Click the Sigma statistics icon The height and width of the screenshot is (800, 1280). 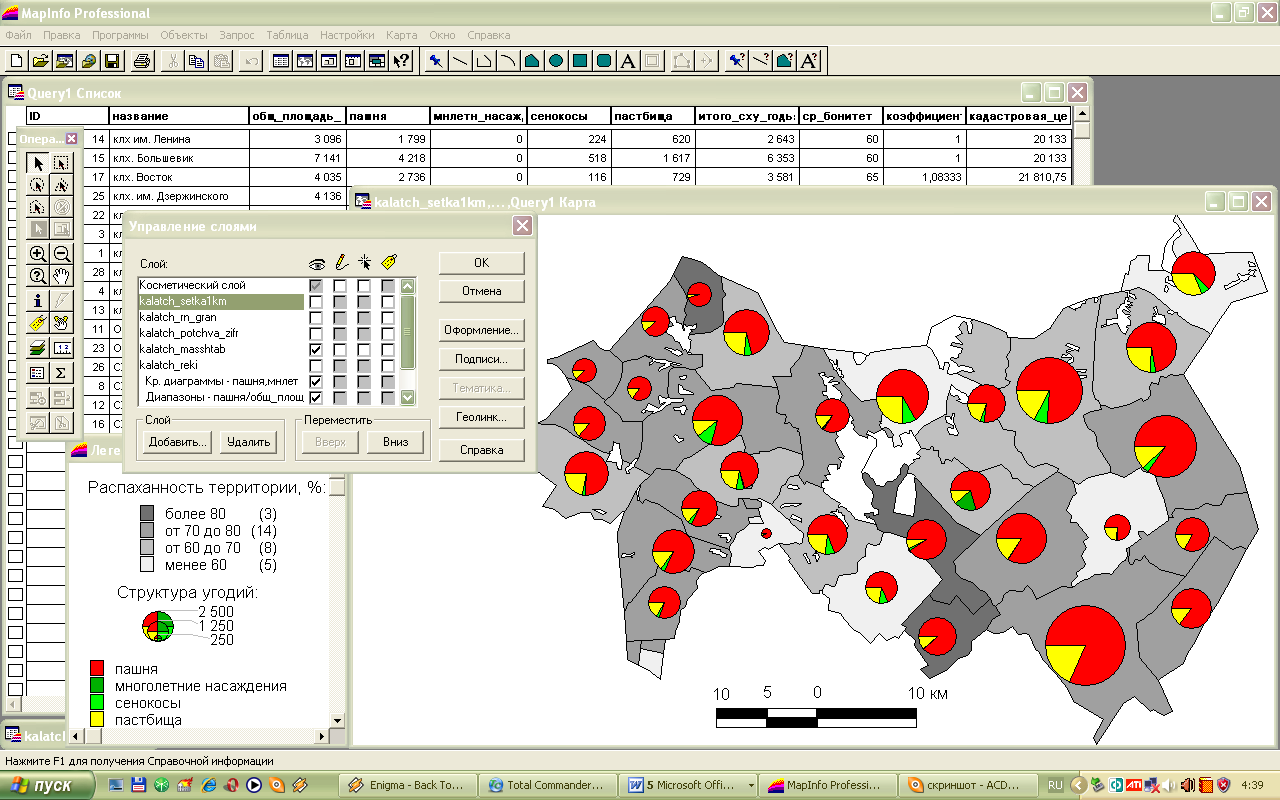[62, 372]
